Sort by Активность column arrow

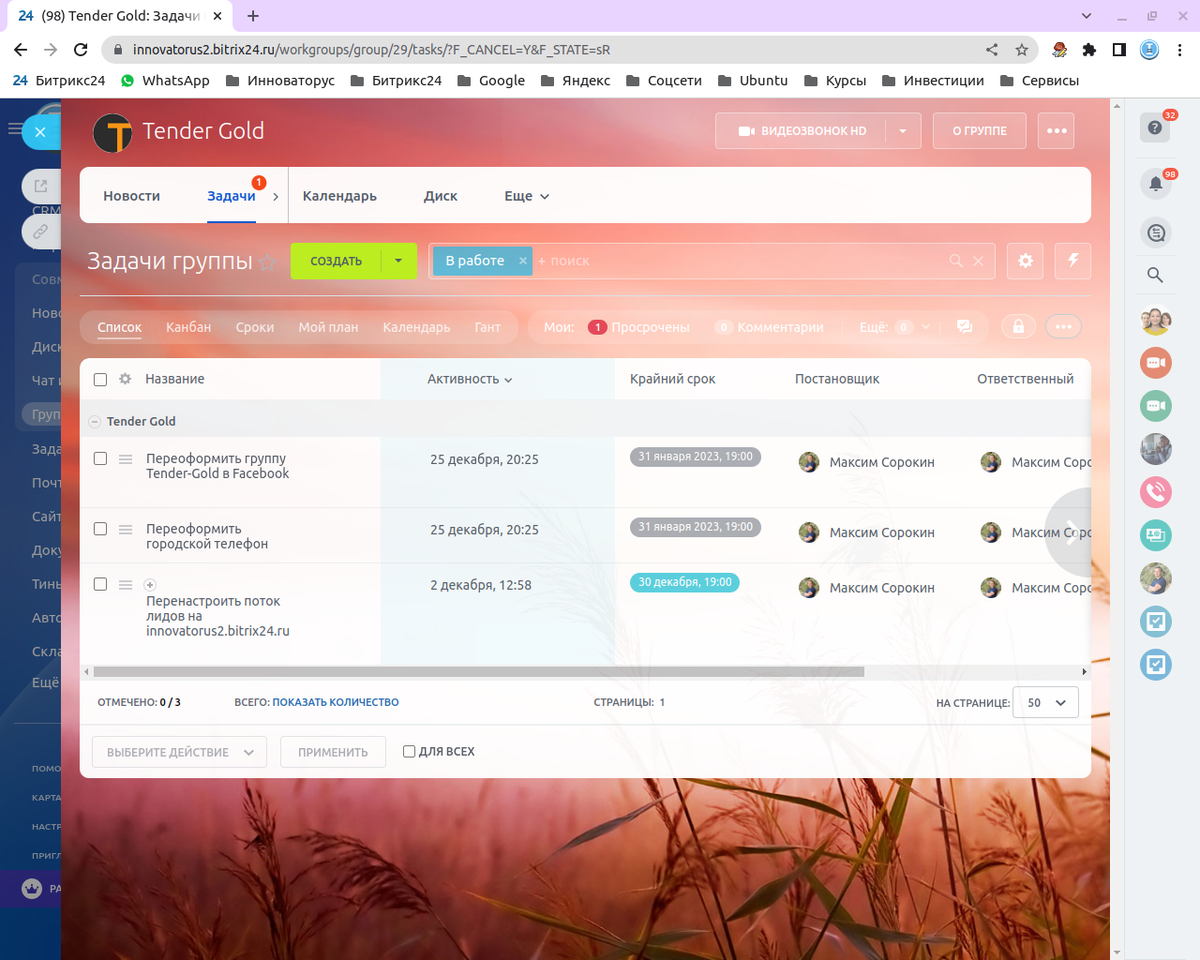[x=508, y=380]
